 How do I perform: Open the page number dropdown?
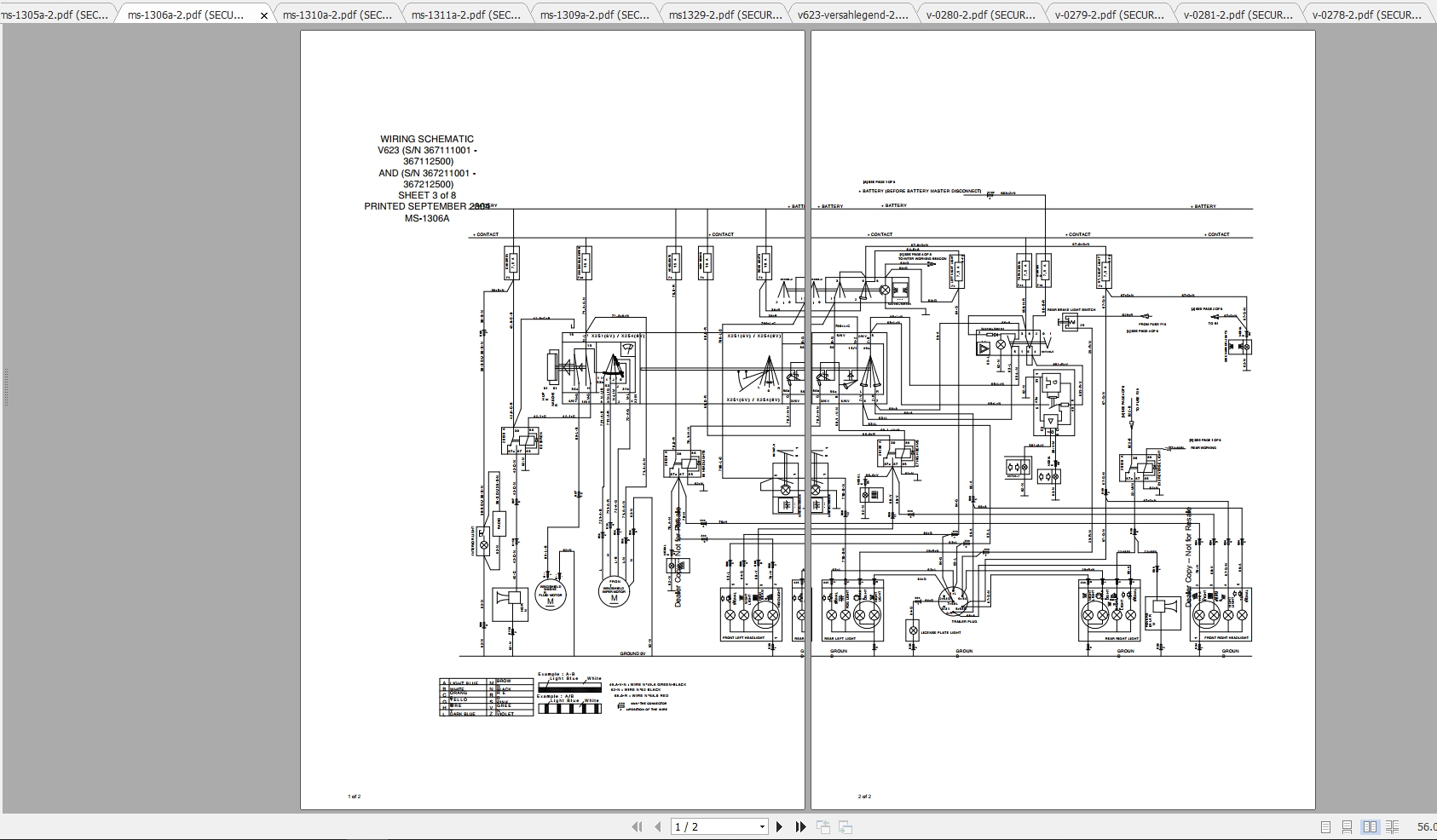(762, 826)
